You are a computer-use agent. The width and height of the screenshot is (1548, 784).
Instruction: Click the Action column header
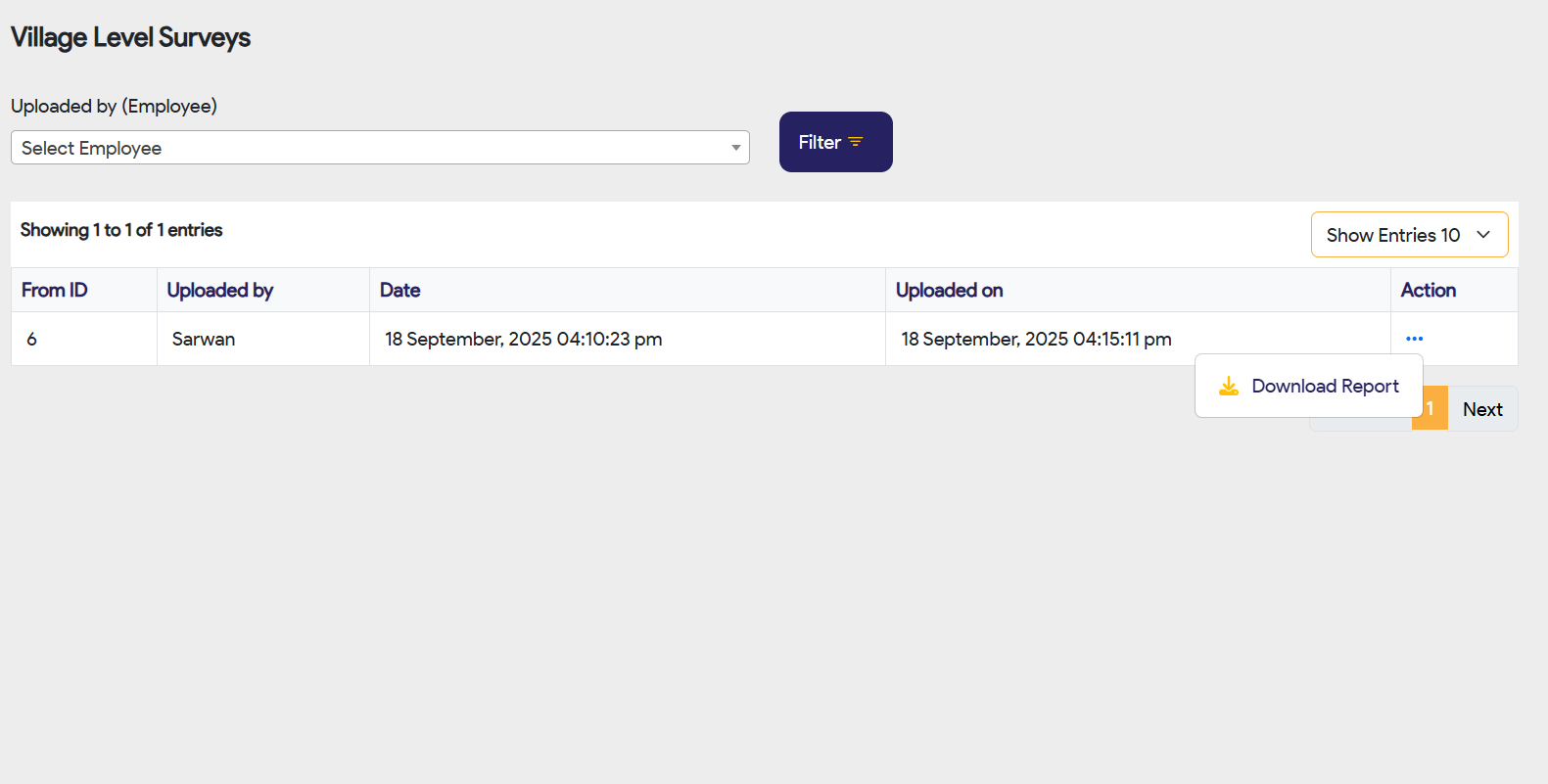[1428, 291]
